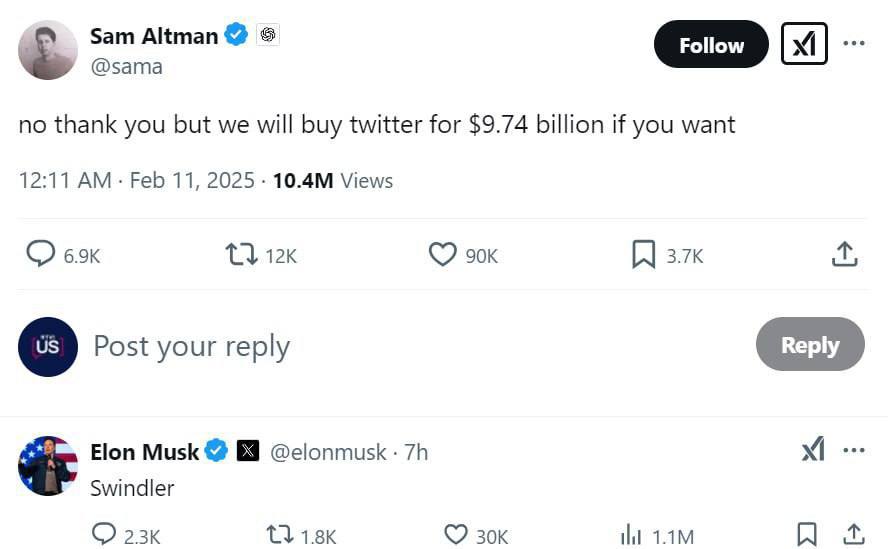Follow Sam Altman
This screenshot has width=888, height=549.
tap(711, 45)
